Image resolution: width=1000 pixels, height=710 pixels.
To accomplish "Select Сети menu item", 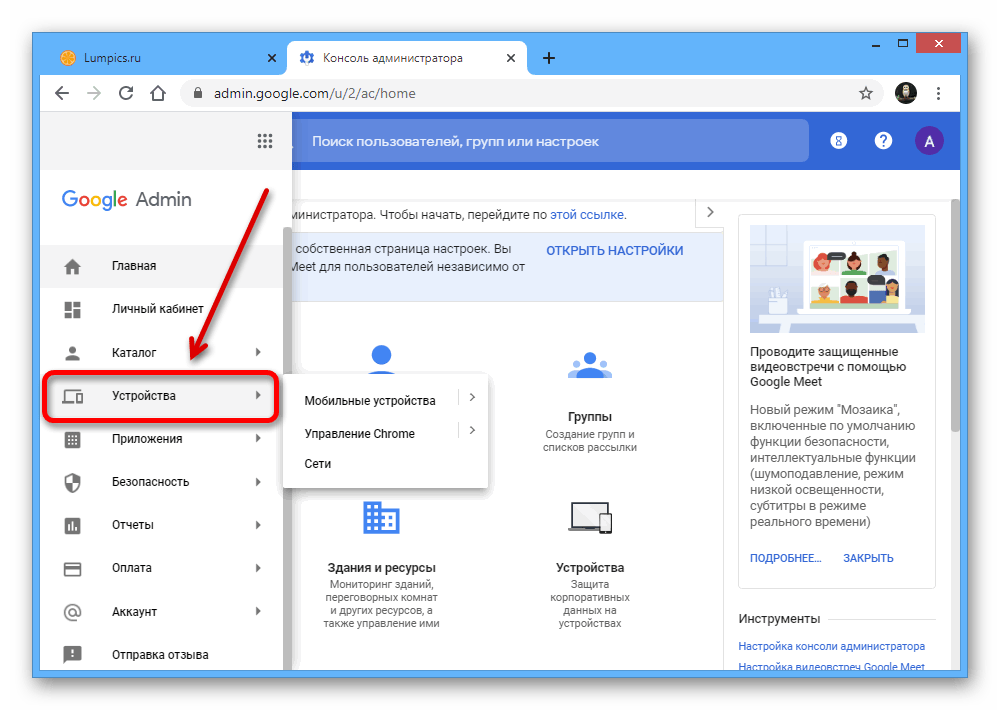I will 318,464.
